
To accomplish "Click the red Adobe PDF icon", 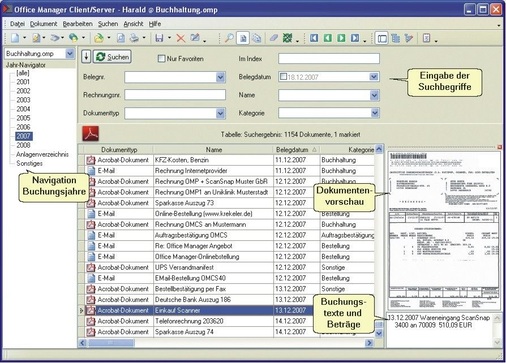I will [90, 134].
